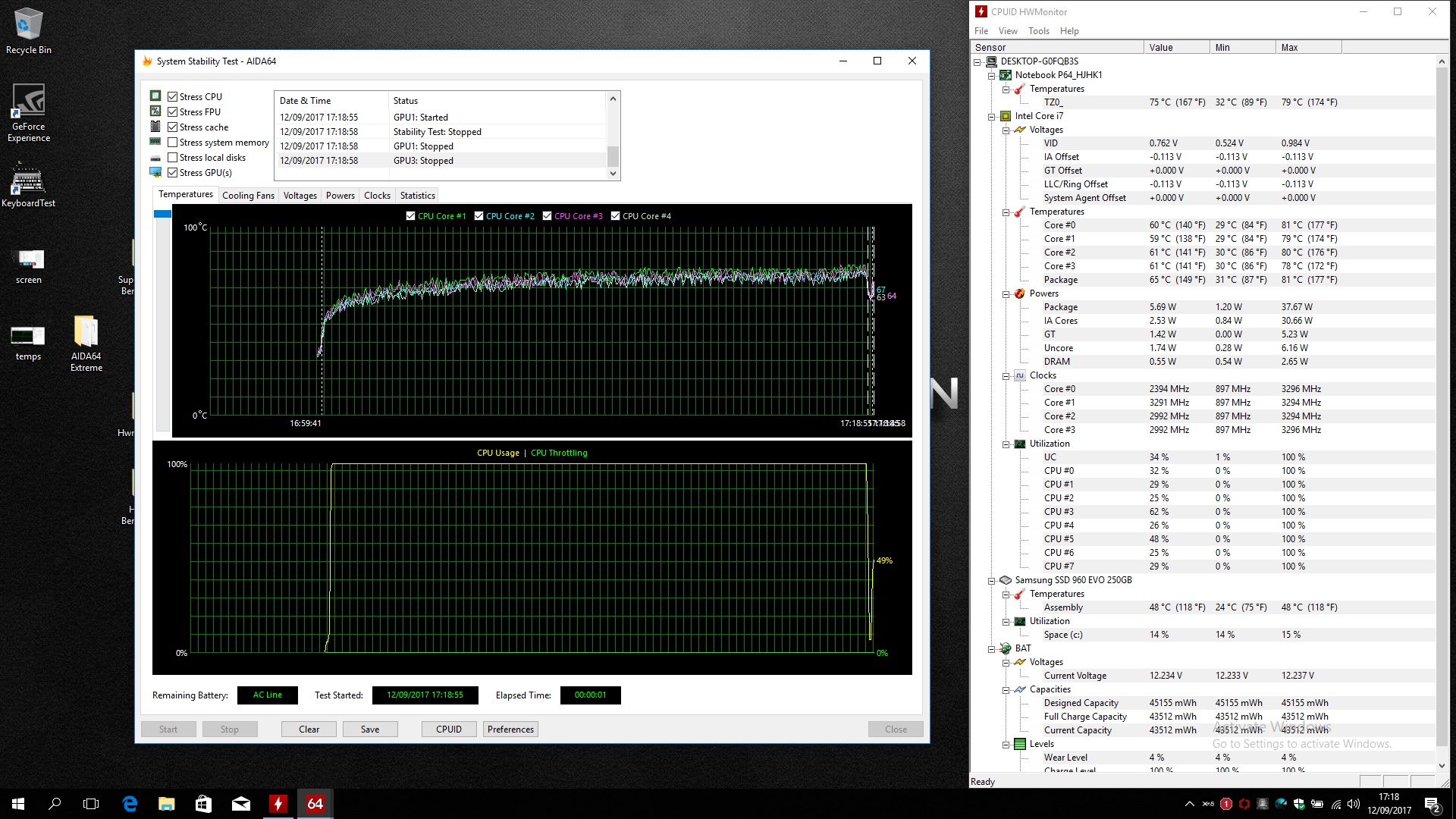
Task: Open Task View on the taskbar
Action: pyautogui.click(x=91, y=803)
